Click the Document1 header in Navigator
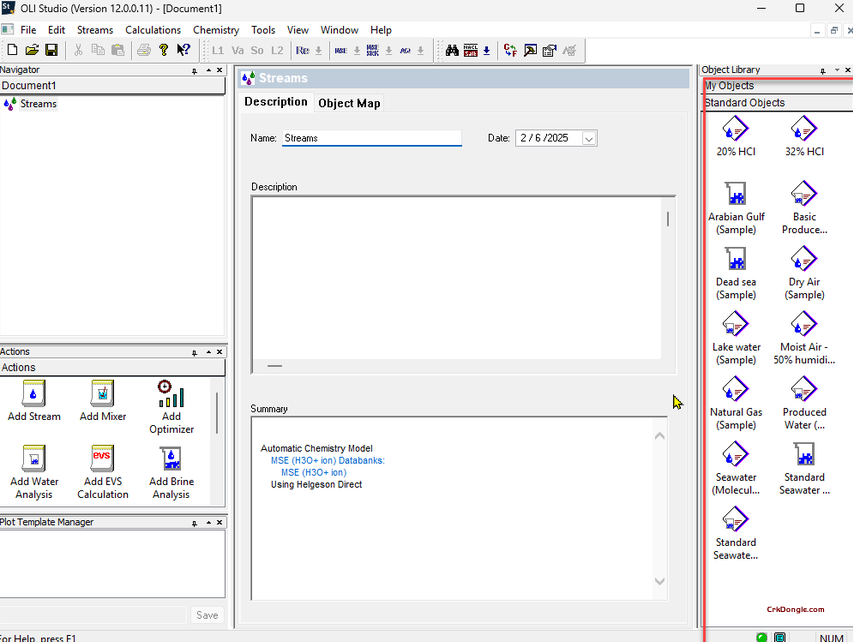The image size is (853, 642). pos(112,85)
